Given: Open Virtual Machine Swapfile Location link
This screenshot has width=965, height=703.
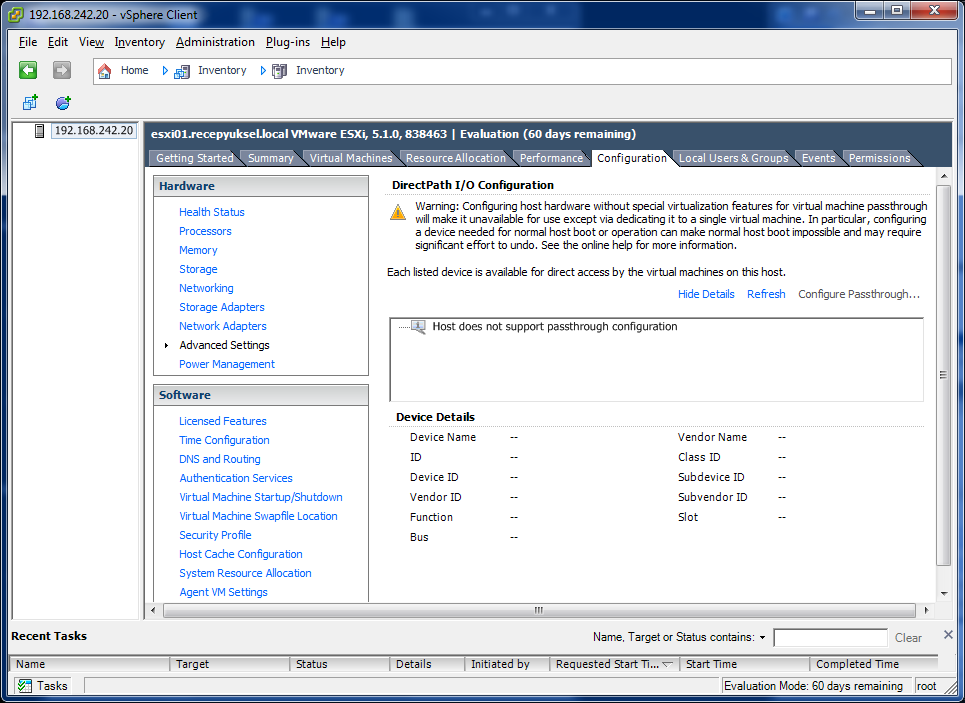Looking at the screenshot, I should click(x=258, y=516).
